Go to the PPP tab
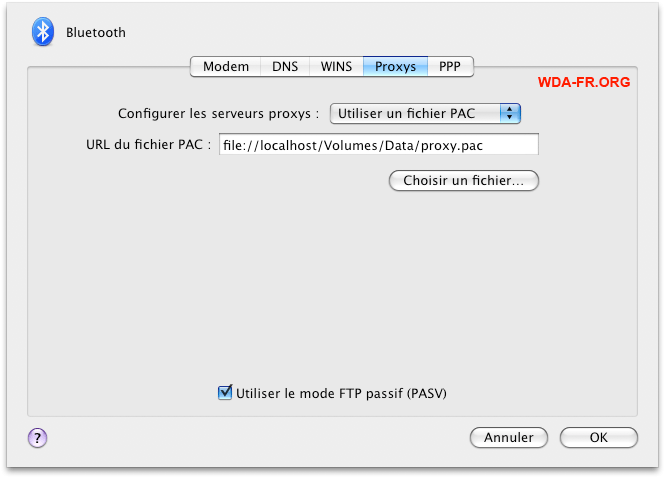The height and width of the screenshot is (478, 665). point(450,67)
